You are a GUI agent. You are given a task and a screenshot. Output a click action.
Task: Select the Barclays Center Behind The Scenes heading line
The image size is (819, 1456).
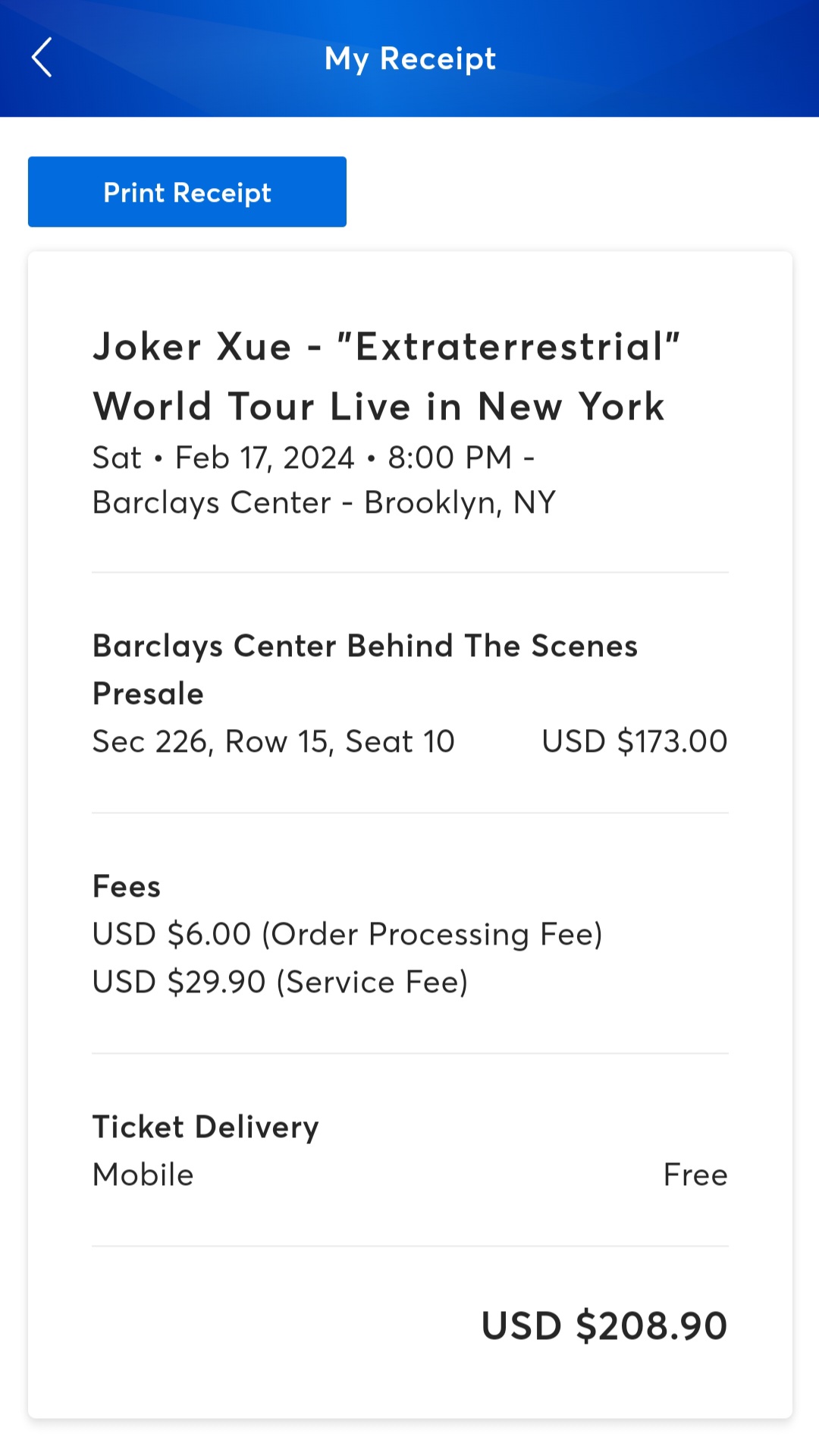point(365,646)
